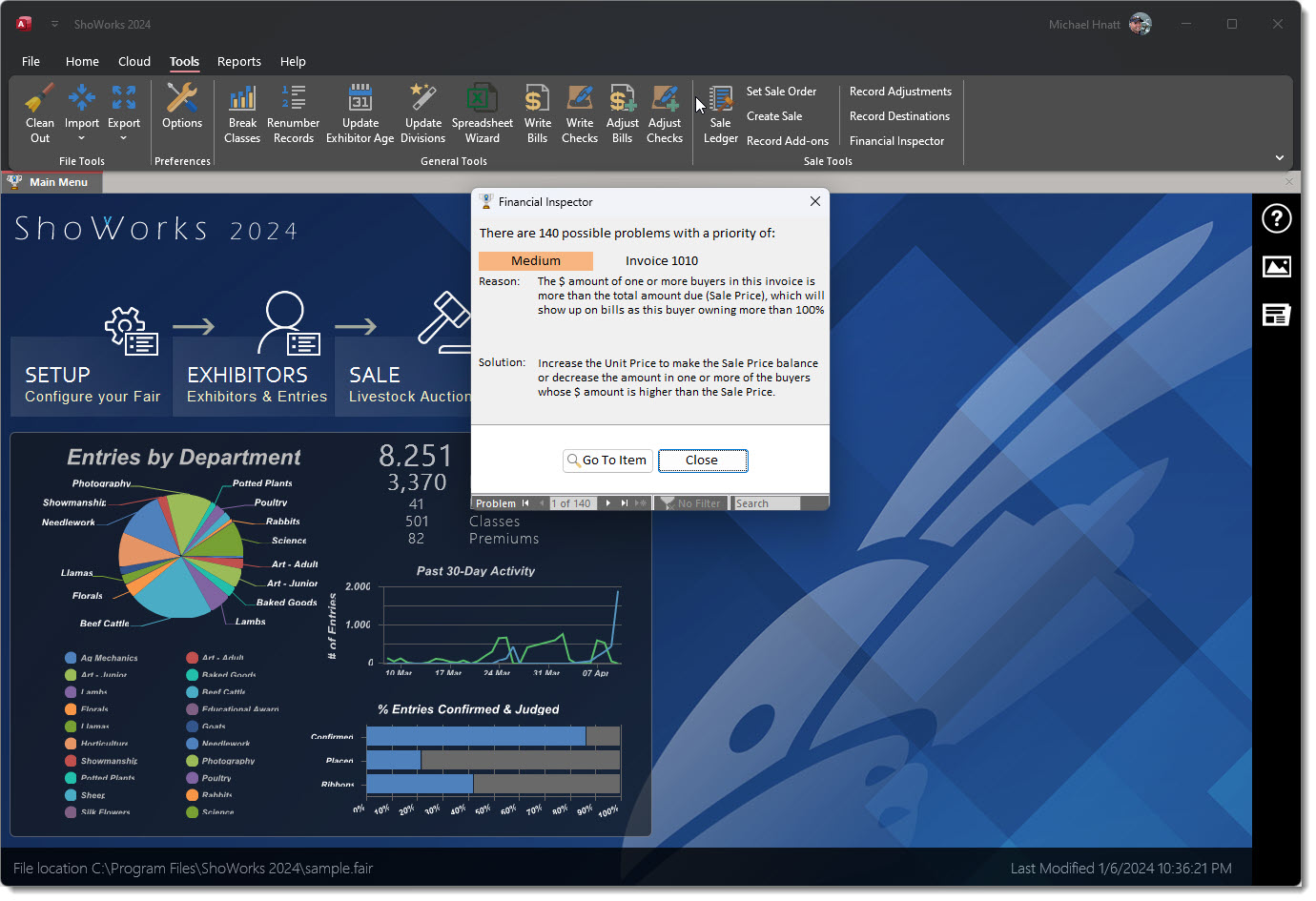
Task: Close the Financial Inspector dialog with X
Action: coord(814,201)
